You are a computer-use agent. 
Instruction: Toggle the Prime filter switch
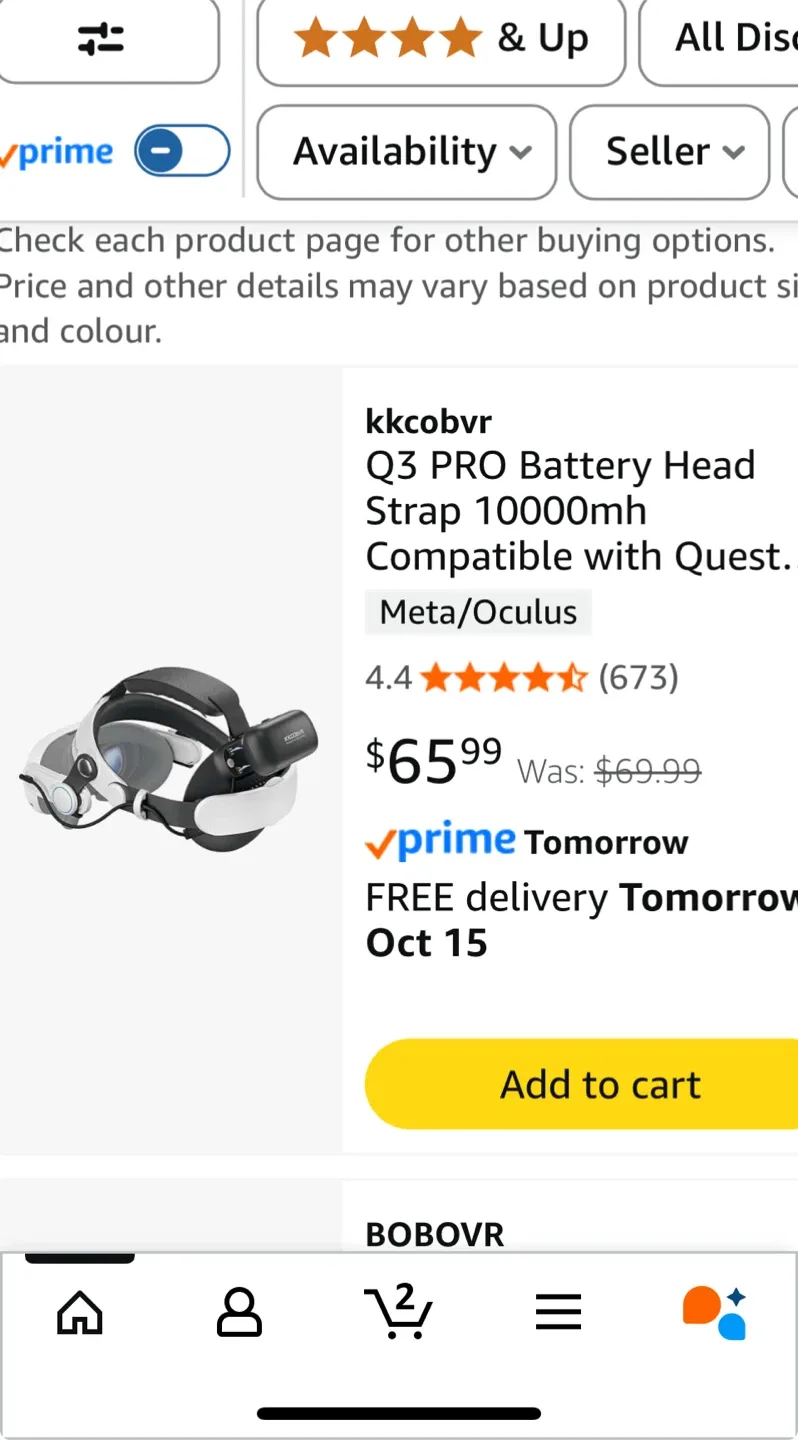(183, 151)
